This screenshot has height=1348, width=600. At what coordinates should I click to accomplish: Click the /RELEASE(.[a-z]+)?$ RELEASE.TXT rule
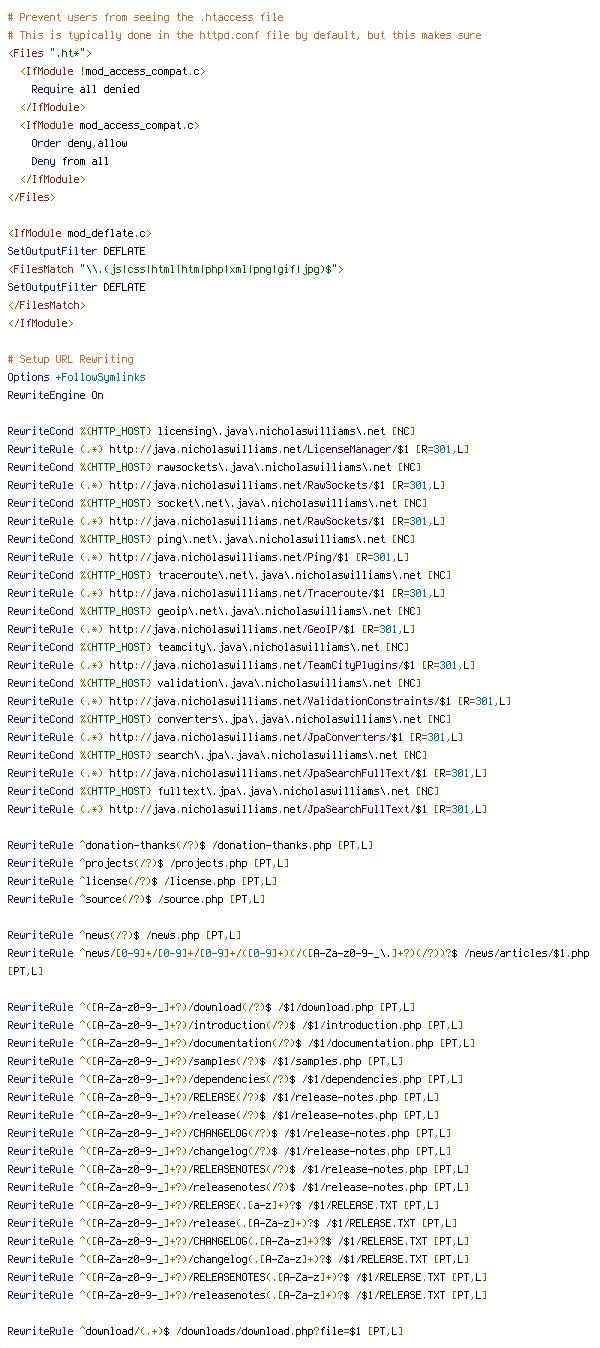point(223,1205)
